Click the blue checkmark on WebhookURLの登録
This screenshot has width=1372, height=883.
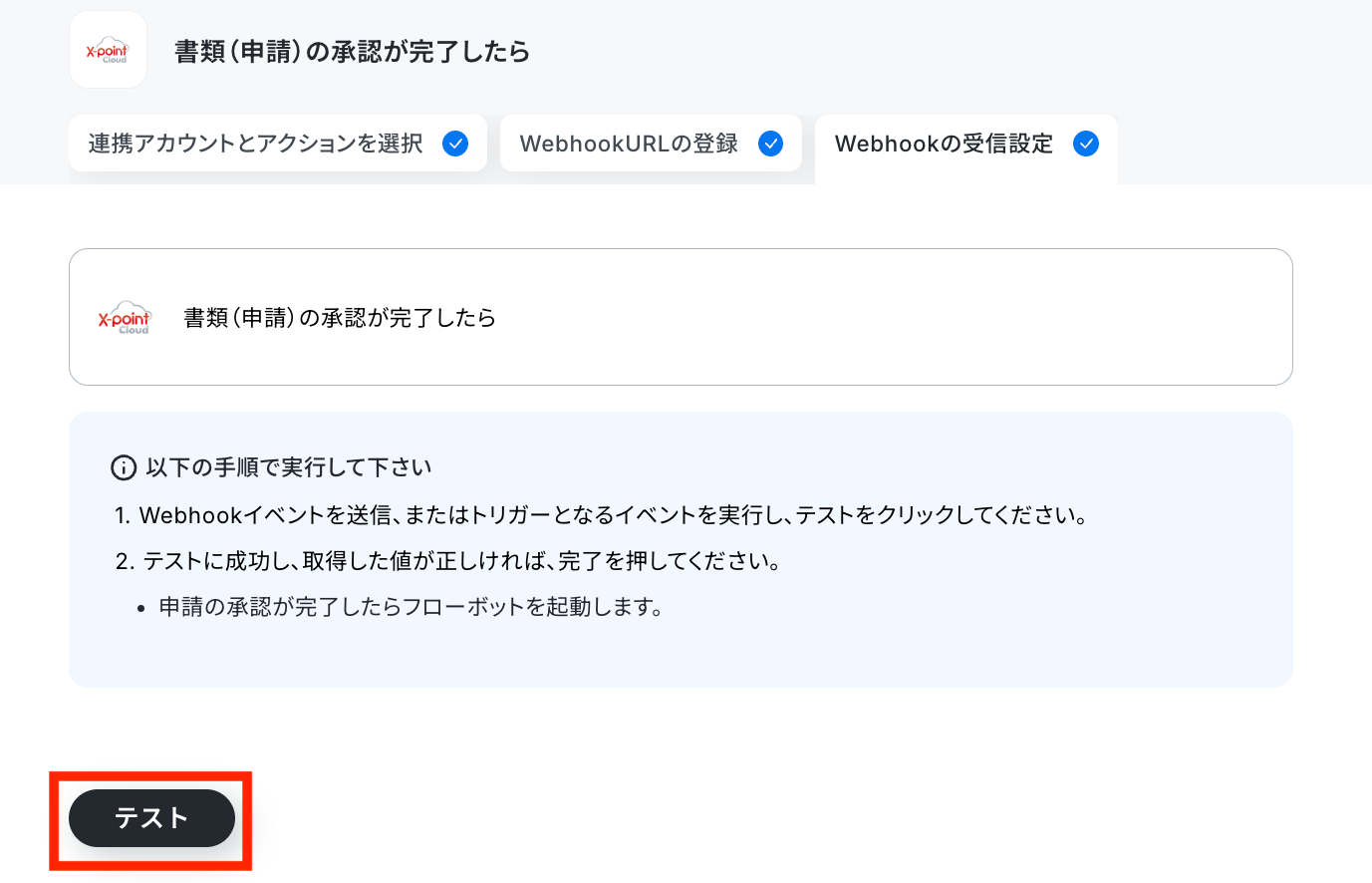[x=771, y=144]
